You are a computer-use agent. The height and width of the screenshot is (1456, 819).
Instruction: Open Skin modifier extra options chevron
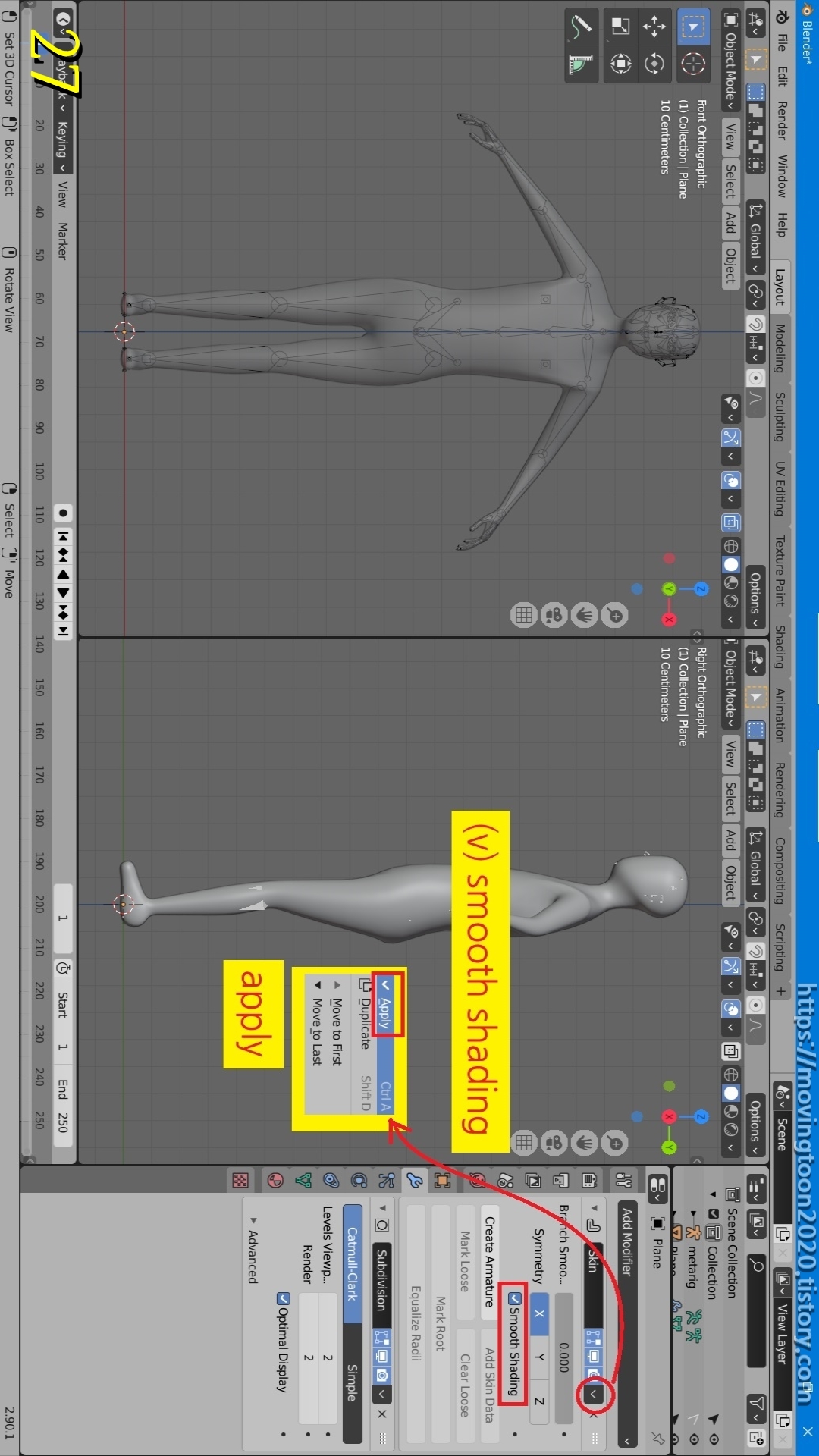click(x=594, y=1393)
